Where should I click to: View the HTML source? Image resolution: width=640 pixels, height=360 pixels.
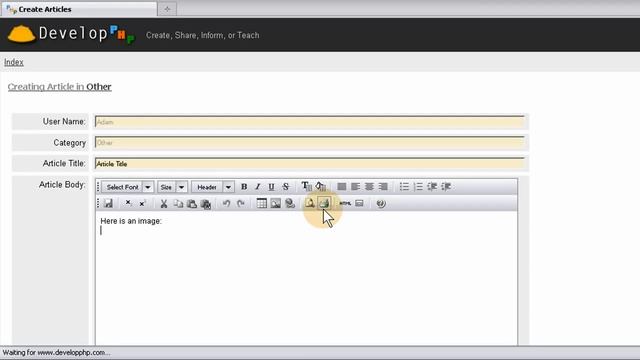[345, 203]
